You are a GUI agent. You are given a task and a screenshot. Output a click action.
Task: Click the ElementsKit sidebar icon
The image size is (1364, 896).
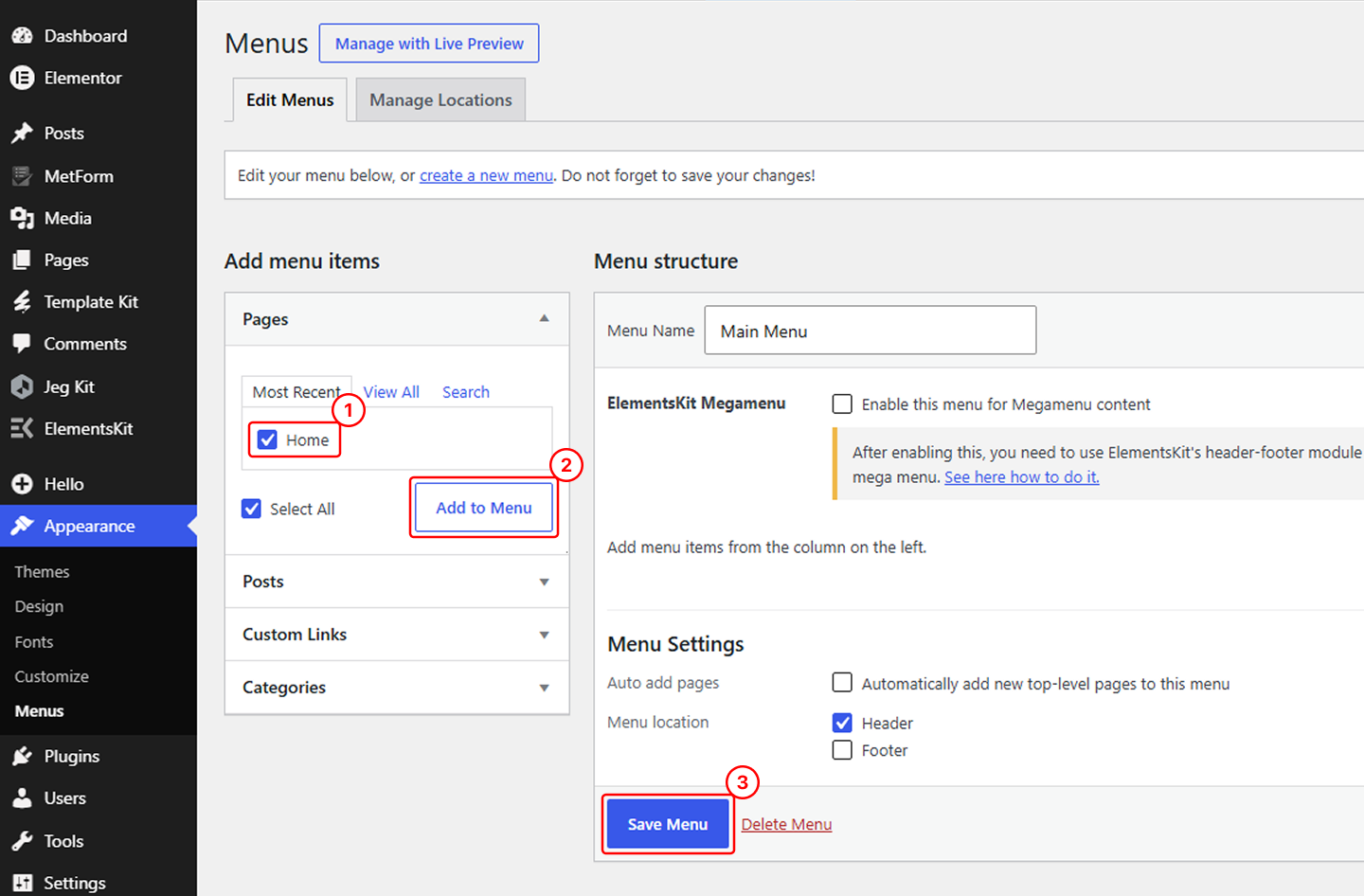[x=22, y=428]
